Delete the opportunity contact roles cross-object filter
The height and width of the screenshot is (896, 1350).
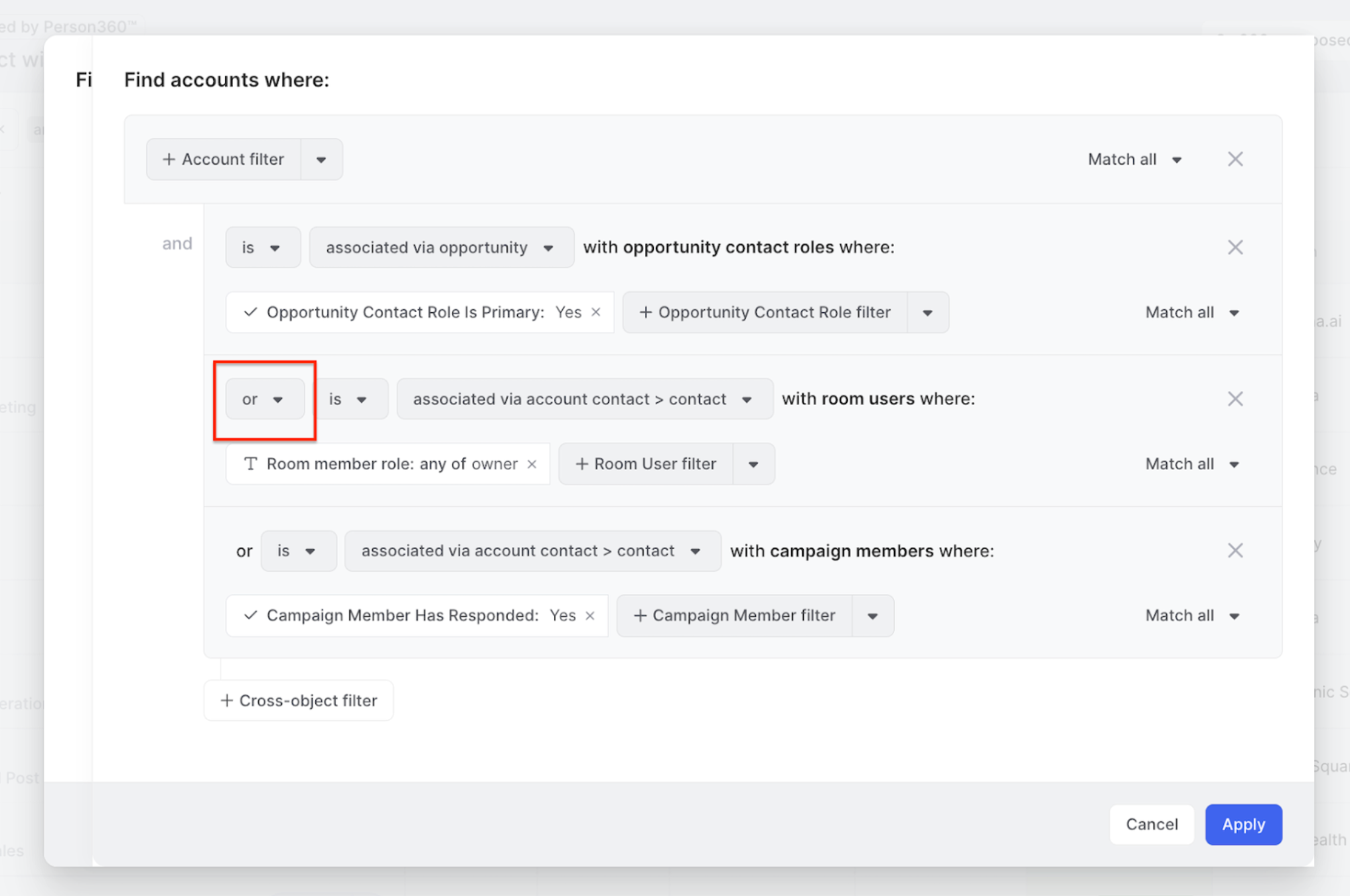[1235, 248]
